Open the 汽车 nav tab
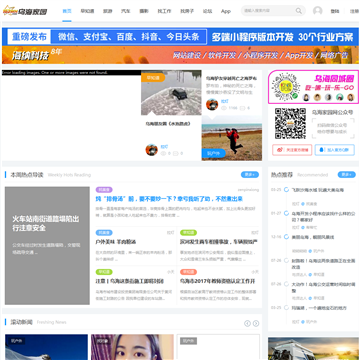 pos(126,11)
